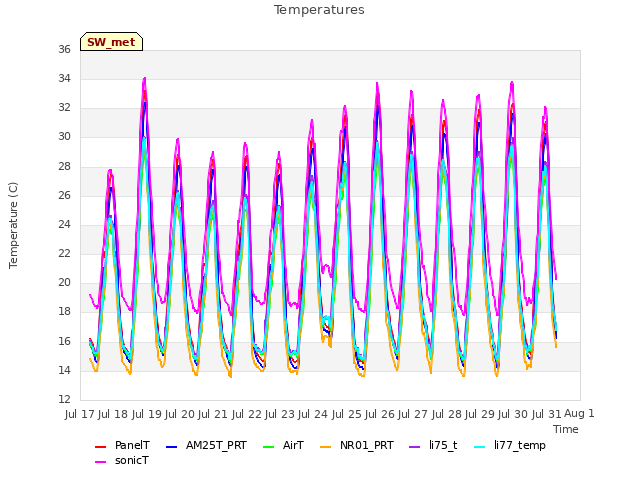640x480 pixels.
Task: Click the 34 y-axis tick label
Action: pyautogui.click(x=64, y=78)
